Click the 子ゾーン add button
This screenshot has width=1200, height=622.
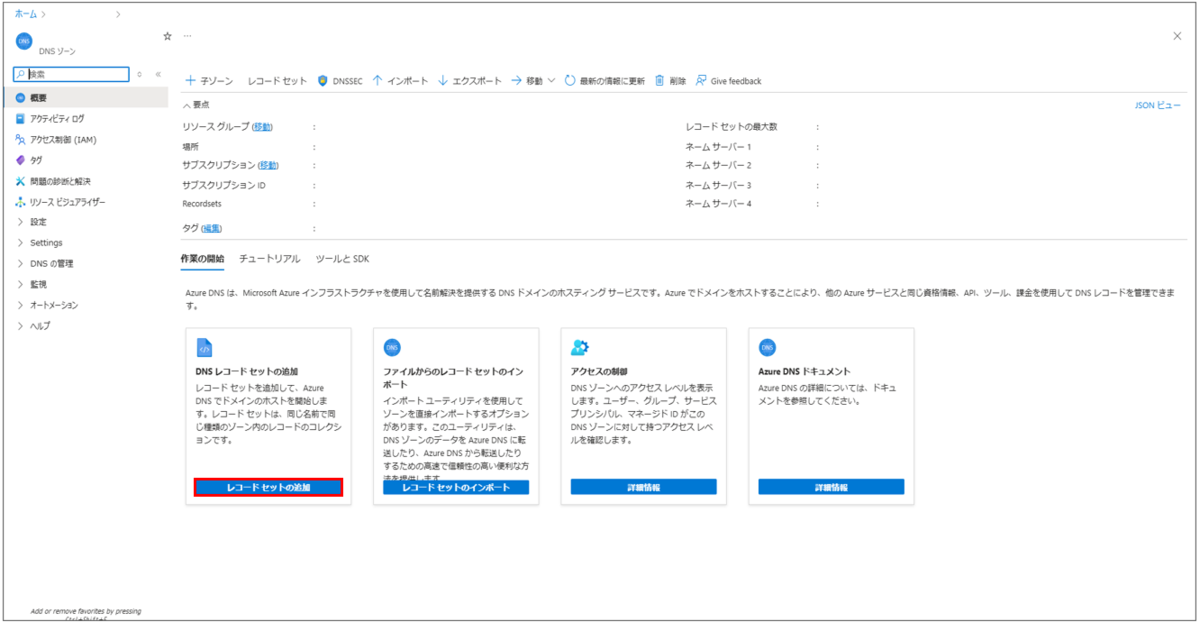coord(209,81)
